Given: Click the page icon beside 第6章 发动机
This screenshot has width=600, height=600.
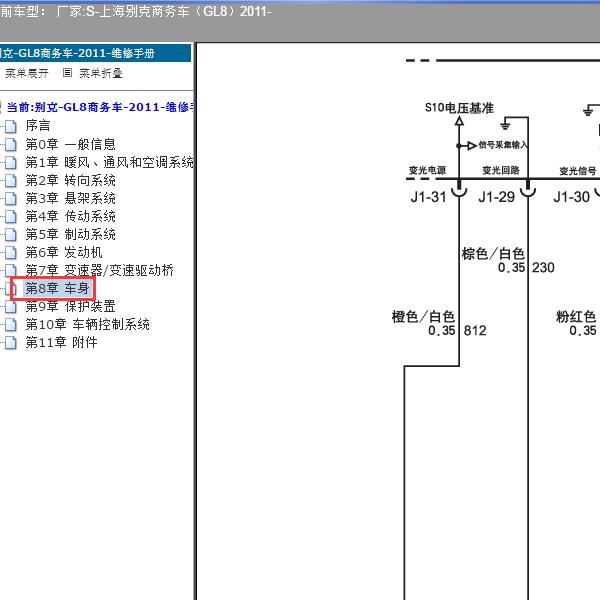Looking at the screenshot, I should 11,253.
